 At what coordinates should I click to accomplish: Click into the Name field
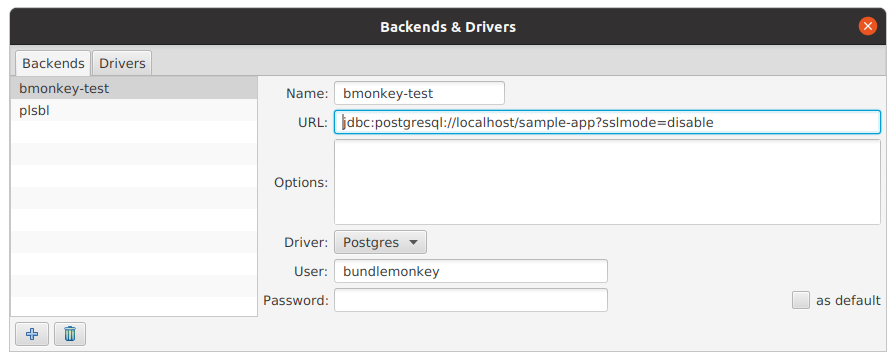[419, 93]
